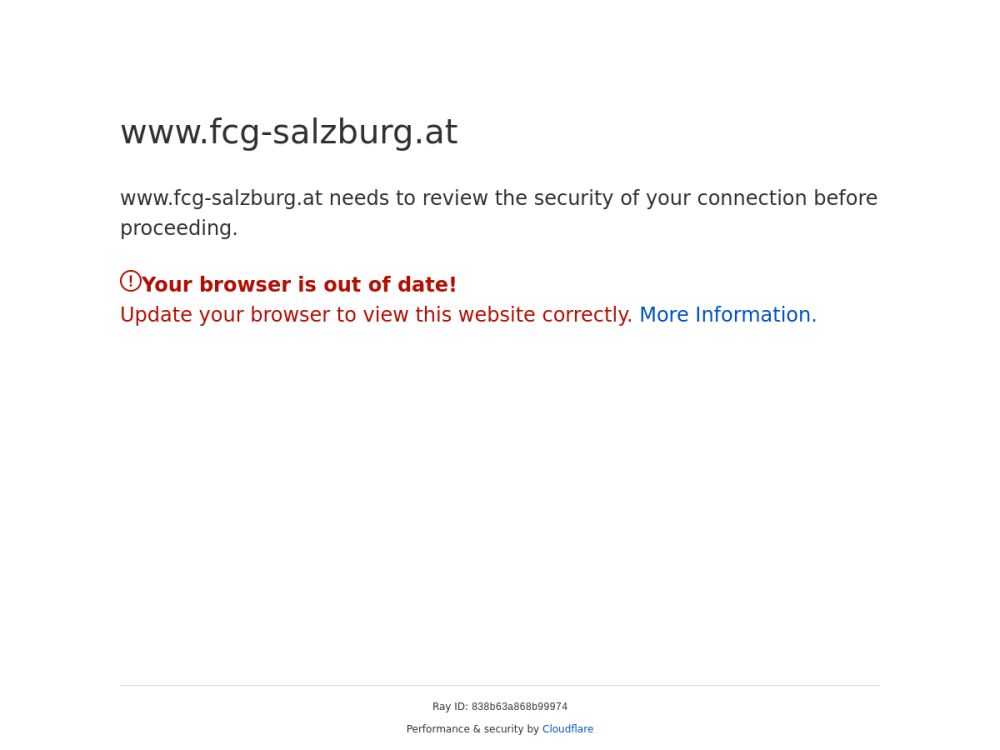This screenshot has height=750, width=1000.
Task: Click the domain name starting the paragraph
Action: tap(221, 198)
